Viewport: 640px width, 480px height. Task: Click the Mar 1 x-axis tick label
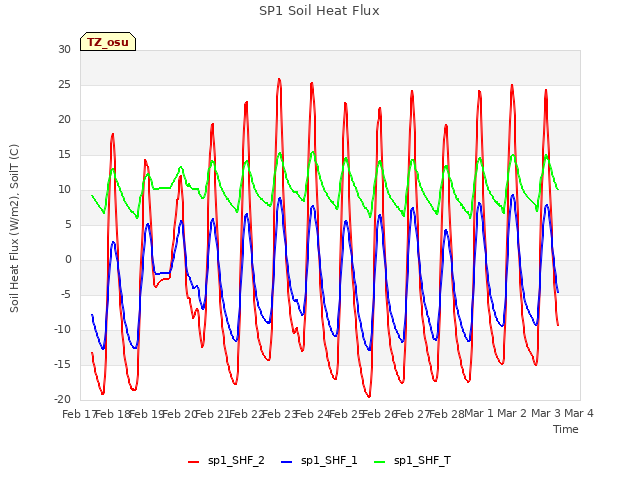click(x=479, y=413)
